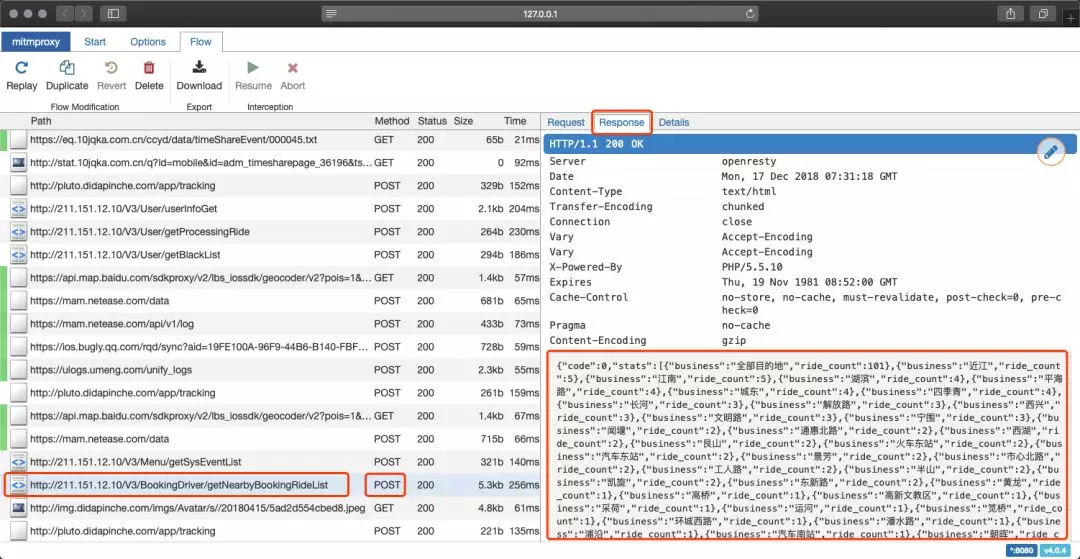Open the Response tab in detail pane
1080x559 pixels.
pyautogui.click(x=621, y=123)
